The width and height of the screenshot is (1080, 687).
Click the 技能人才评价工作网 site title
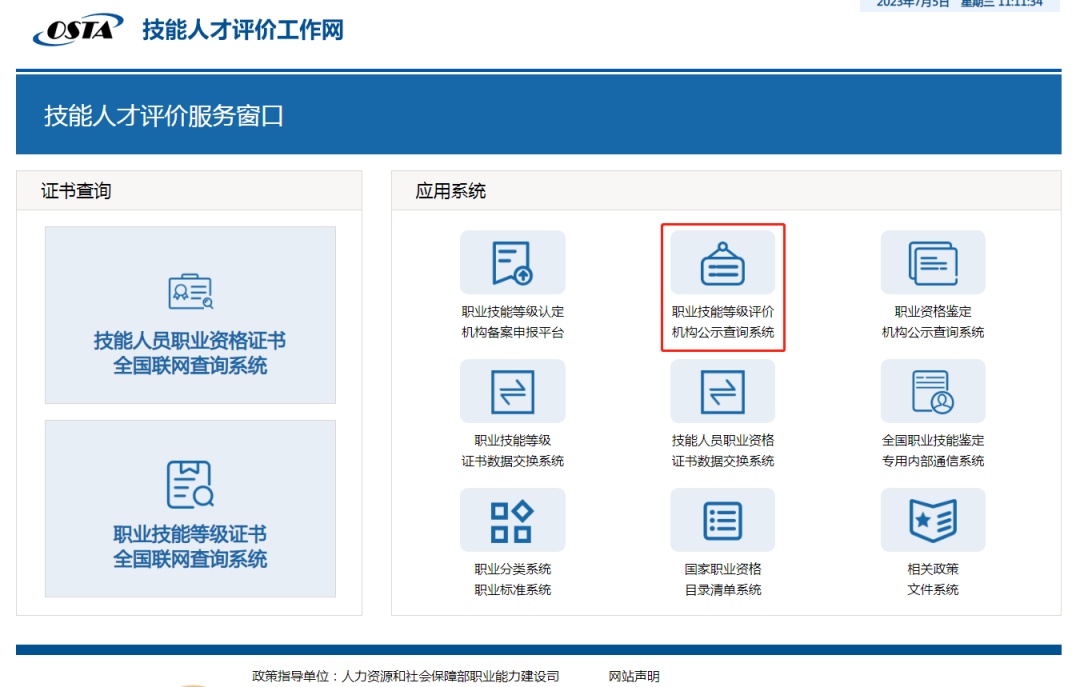tap(243, 30)
